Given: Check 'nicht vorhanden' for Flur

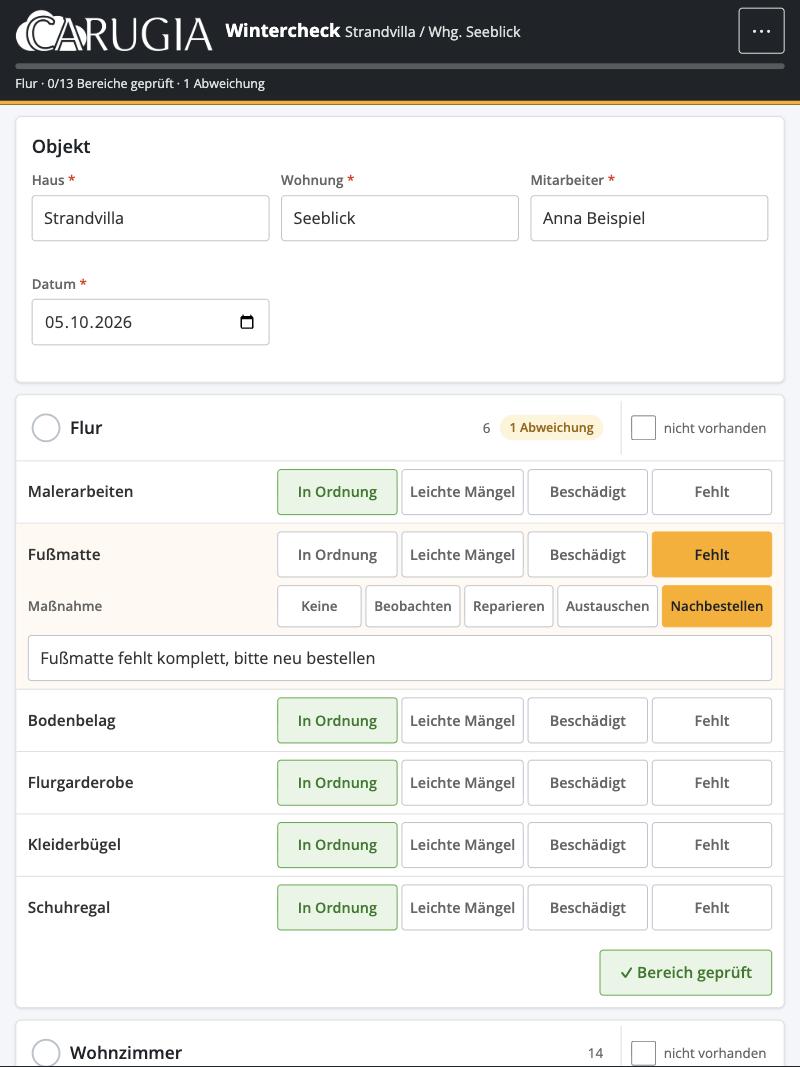Looking at the screenshot, I should point(644,428).
